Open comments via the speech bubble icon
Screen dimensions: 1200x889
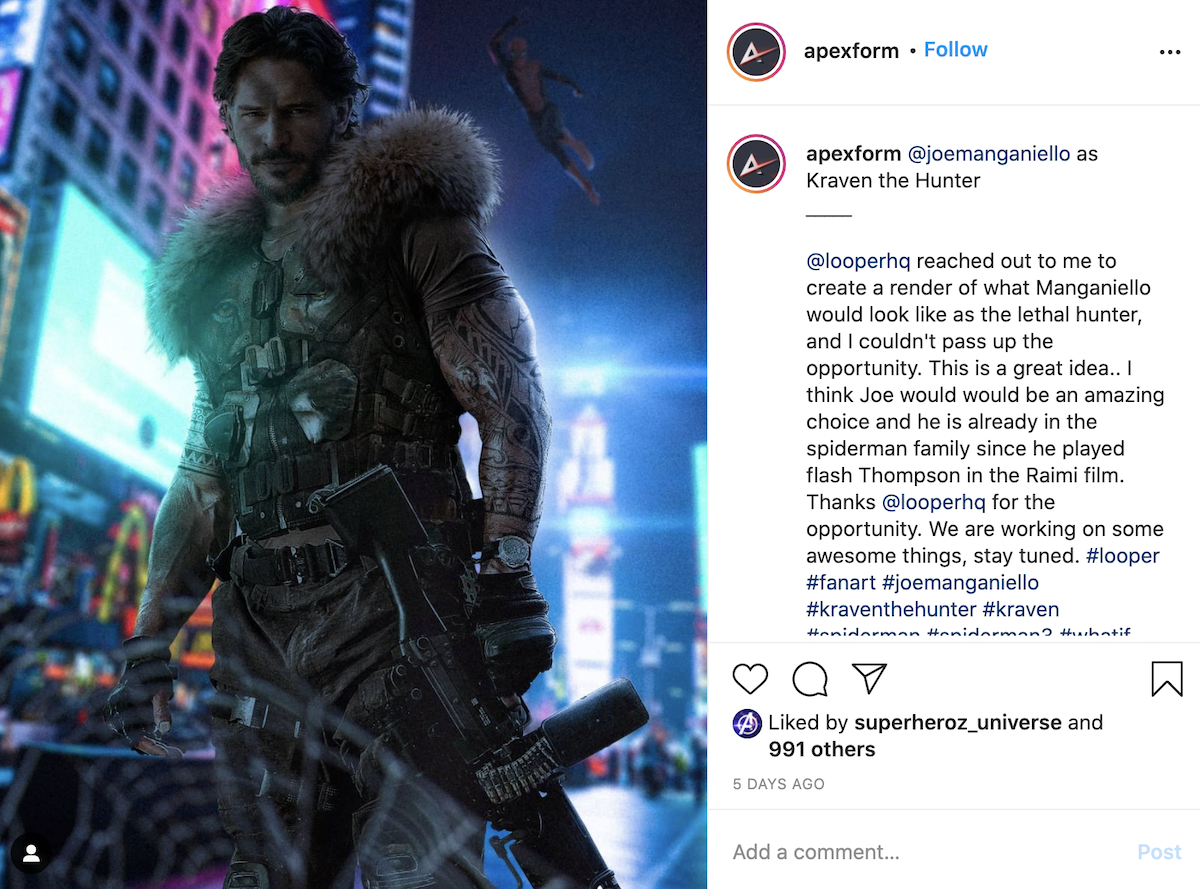click(x=810, y=679)
